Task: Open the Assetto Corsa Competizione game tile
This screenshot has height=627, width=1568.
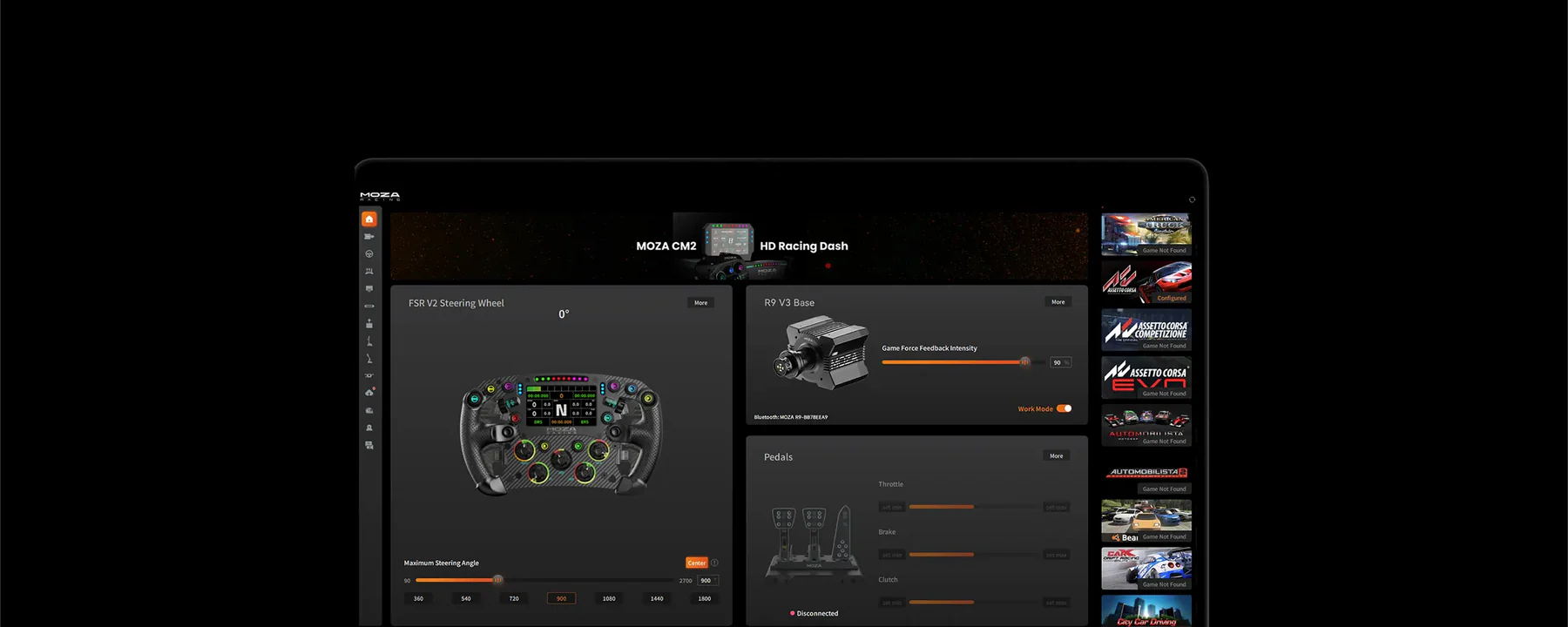Action: (1146, 330)
